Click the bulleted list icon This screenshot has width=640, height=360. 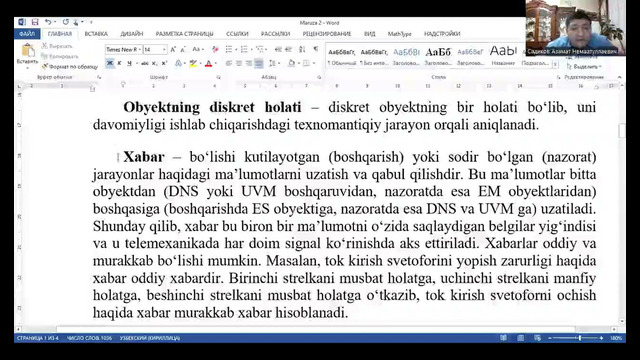pos(230,49)
